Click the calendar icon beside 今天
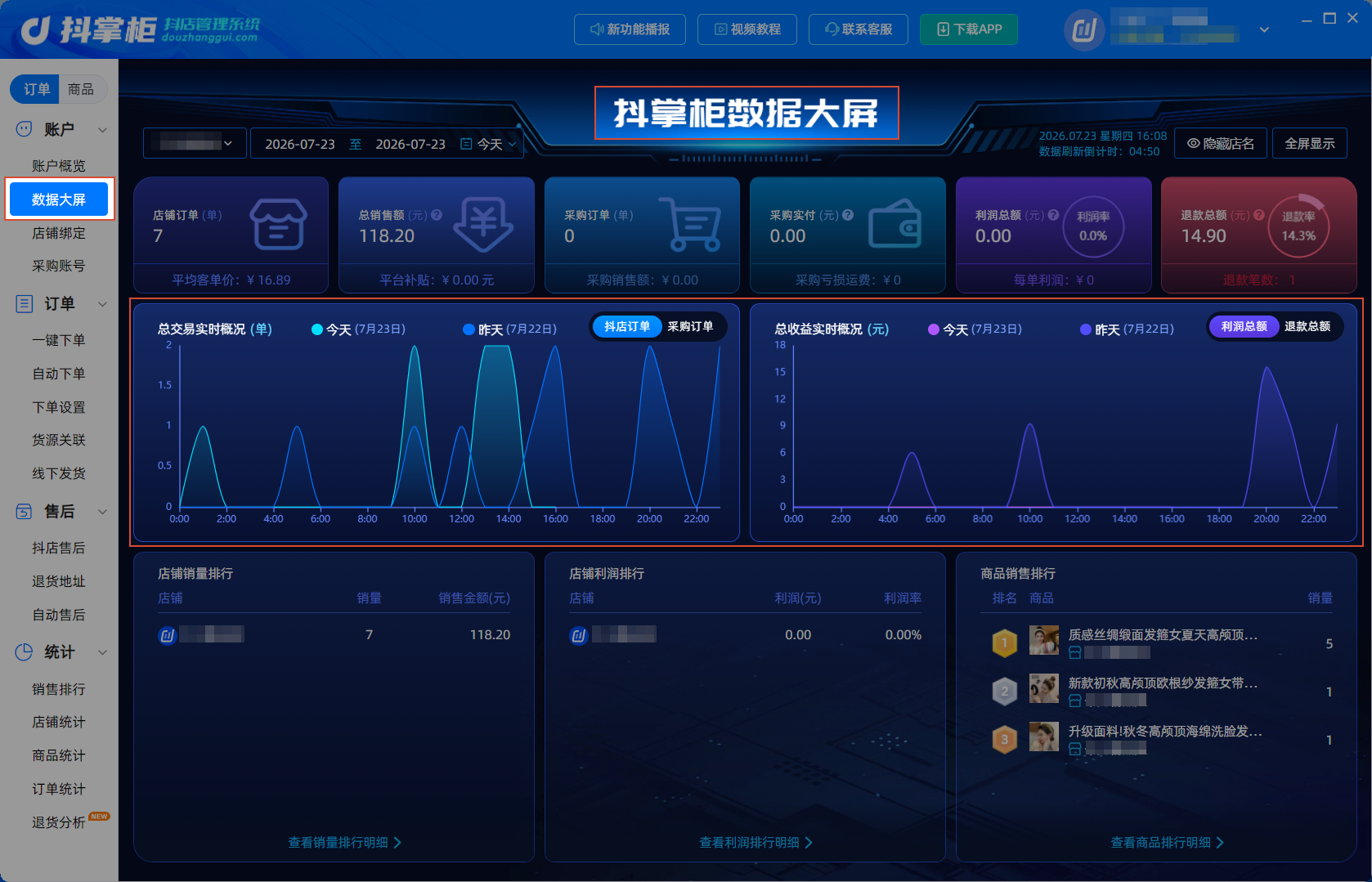This screenshot has height=882, width=1372. tap(466, 144)
